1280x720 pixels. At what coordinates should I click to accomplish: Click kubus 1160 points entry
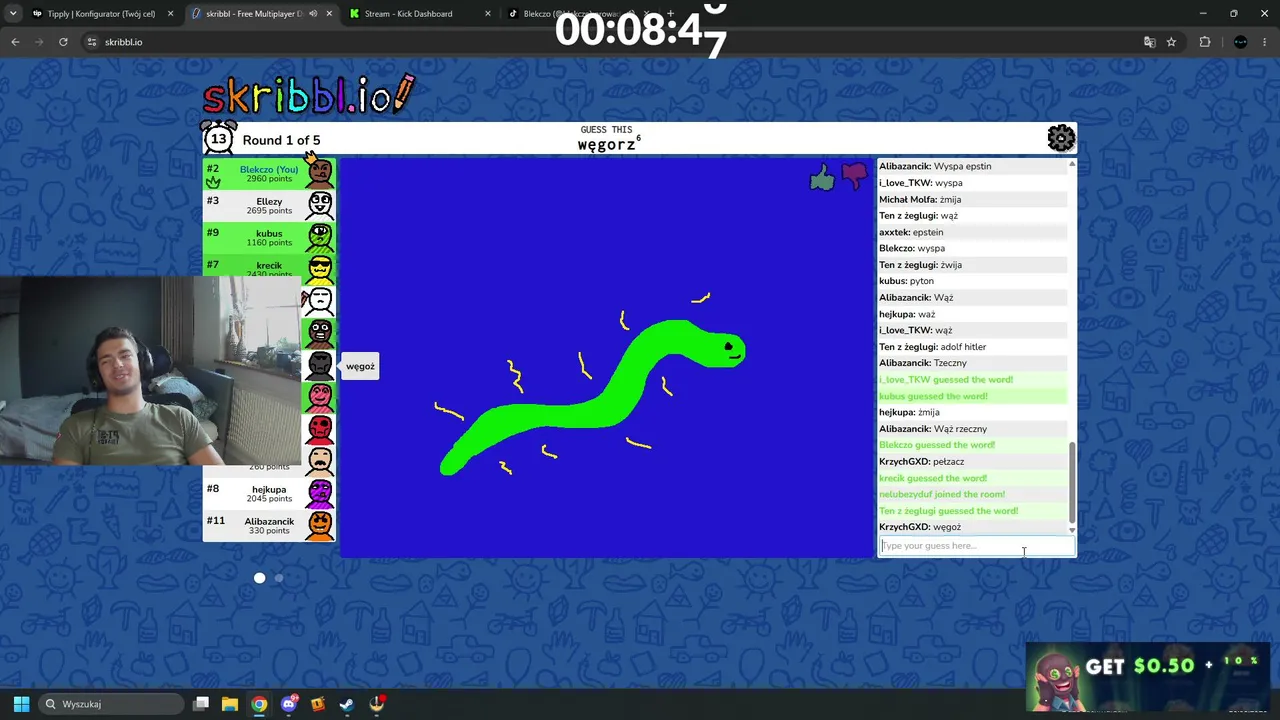coord(269,237)
